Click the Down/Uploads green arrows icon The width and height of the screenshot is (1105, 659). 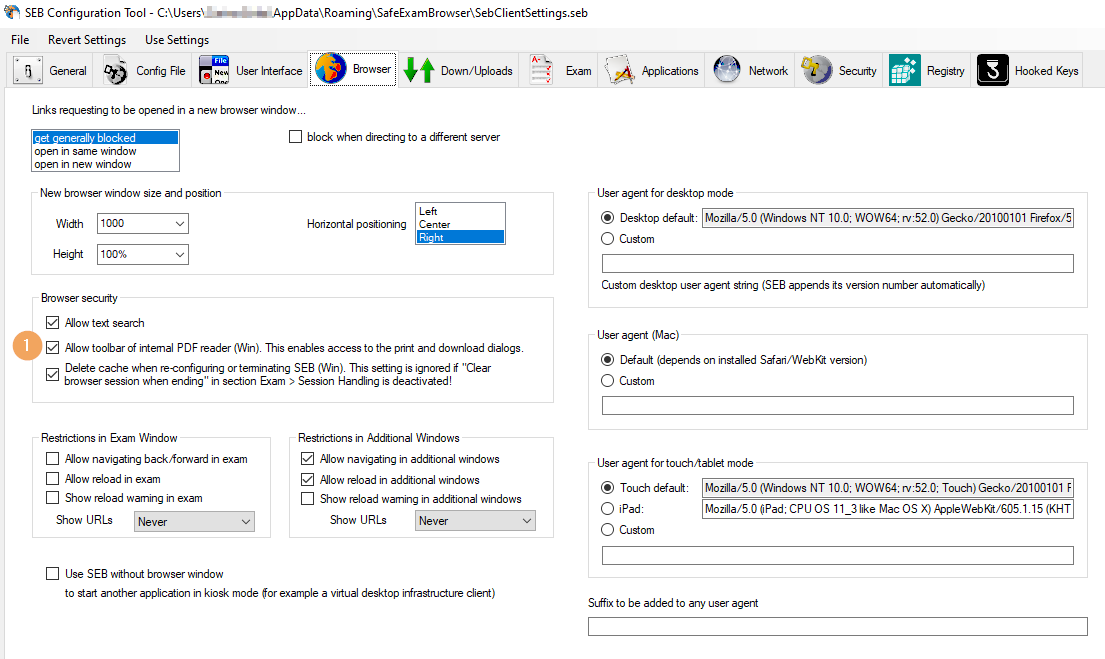coord(419,71)
